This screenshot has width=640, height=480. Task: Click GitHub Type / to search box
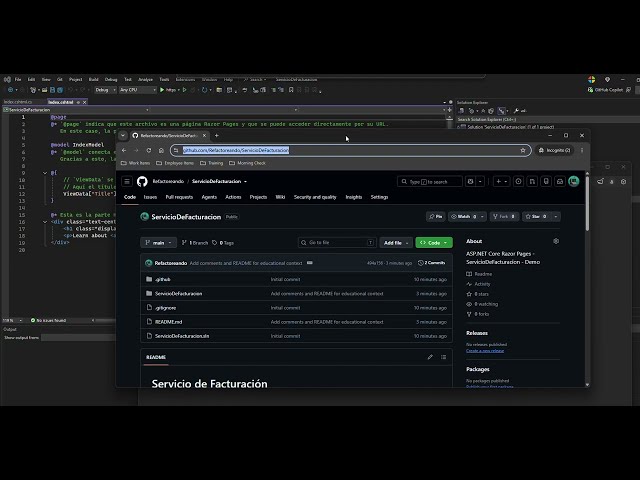pyautogui.click(x=429, y=182)
